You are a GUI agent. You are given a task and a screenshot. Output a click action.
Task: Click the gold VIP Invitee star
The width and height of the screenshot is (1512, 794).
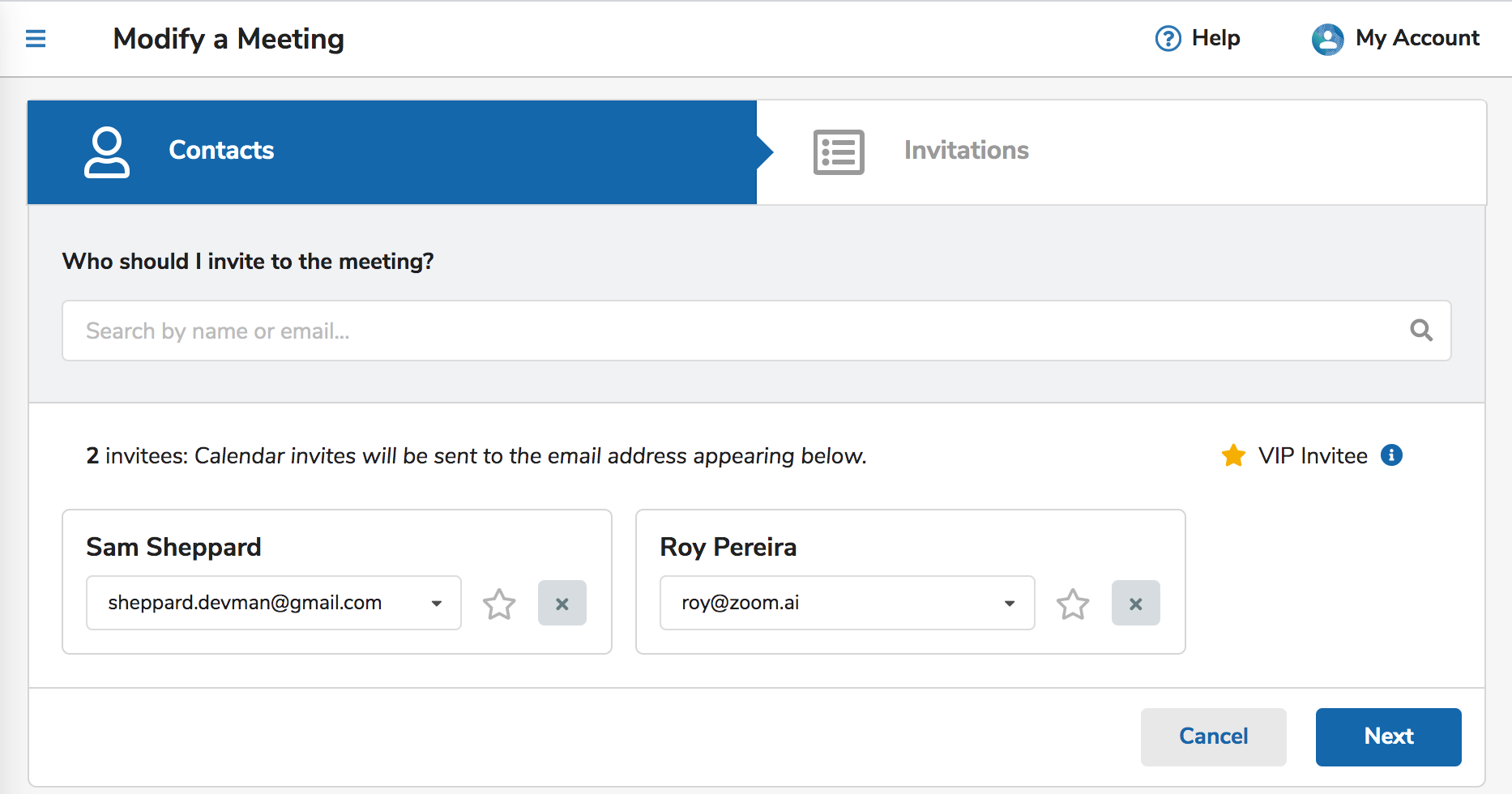click(1233, 455)
